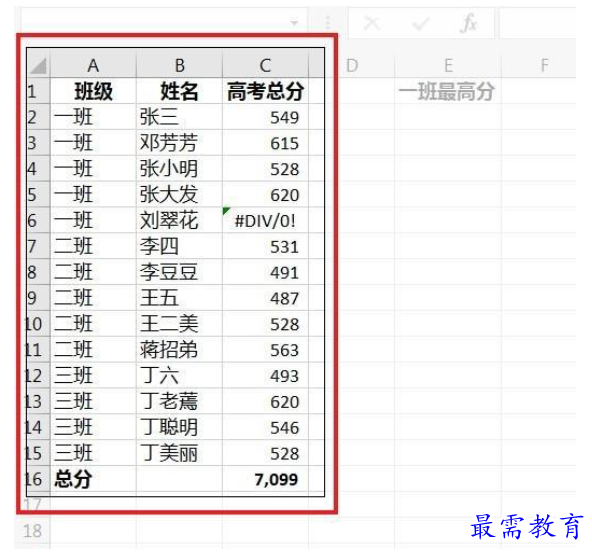The width and height of the screenshot is (592, 558).
Task: Select the score cell 491
Action: (x=265, y=272)
